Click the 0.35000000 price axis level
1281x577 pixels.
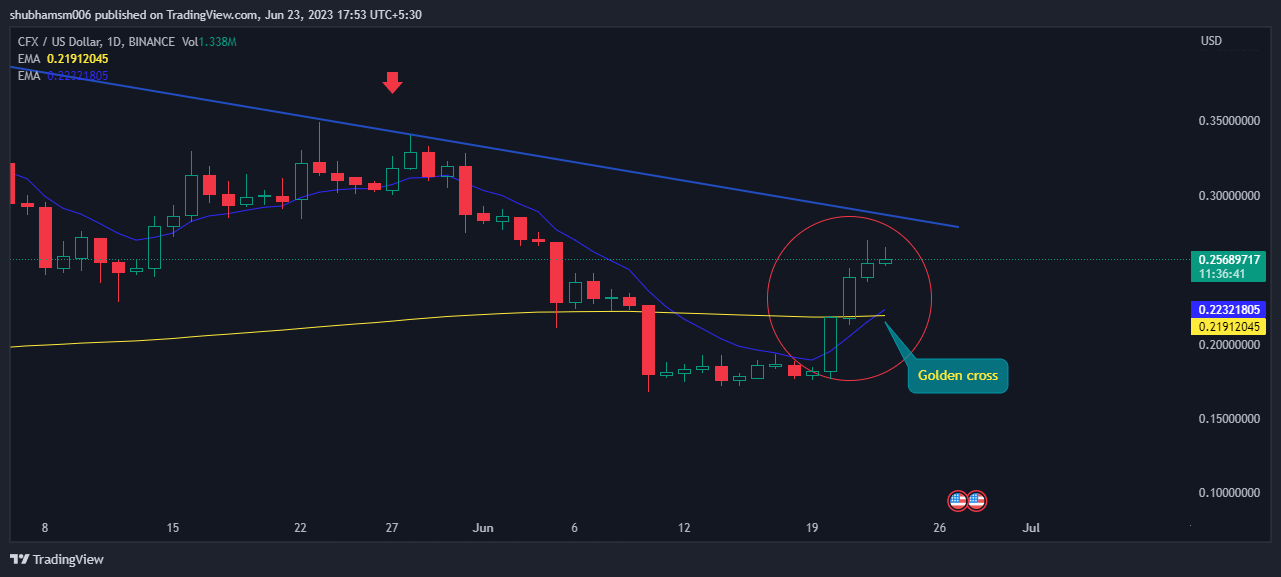(1229, 121)
